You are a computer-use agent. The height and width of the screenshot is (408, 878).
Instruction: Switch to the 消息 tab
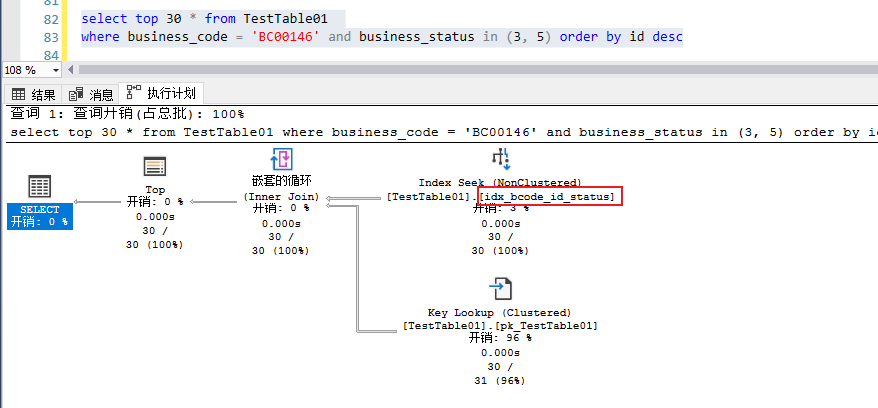101,95
